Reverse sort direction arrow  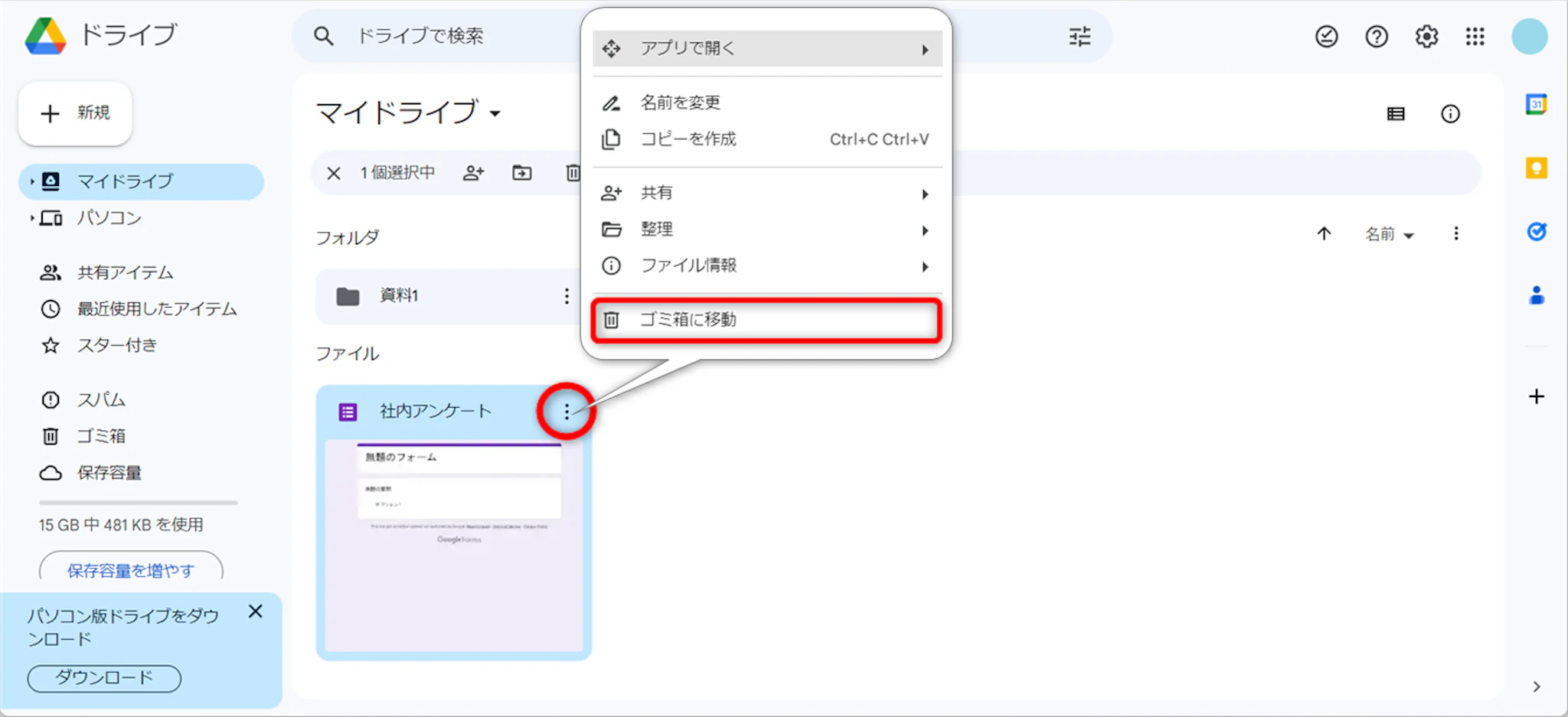point(1324,233)
